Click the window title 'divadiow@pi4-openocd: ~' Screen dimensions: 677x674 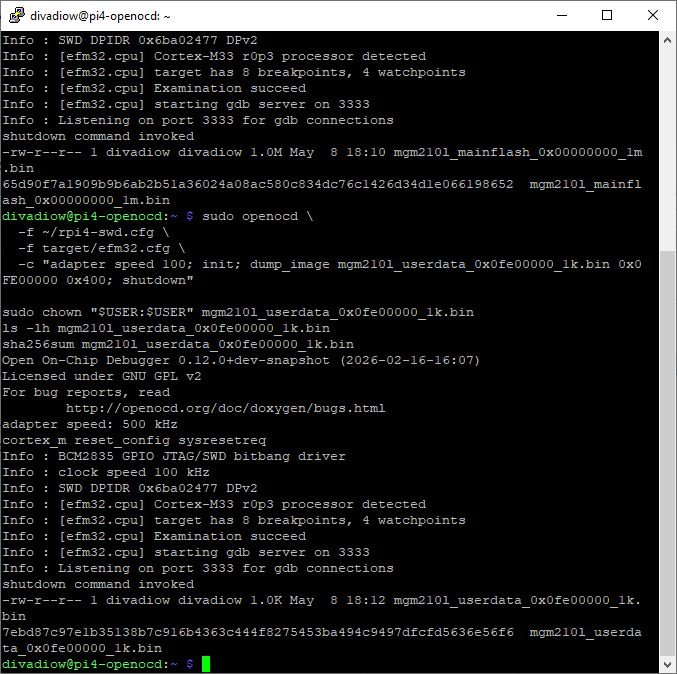pyautogui.click(x=100, y=16)
